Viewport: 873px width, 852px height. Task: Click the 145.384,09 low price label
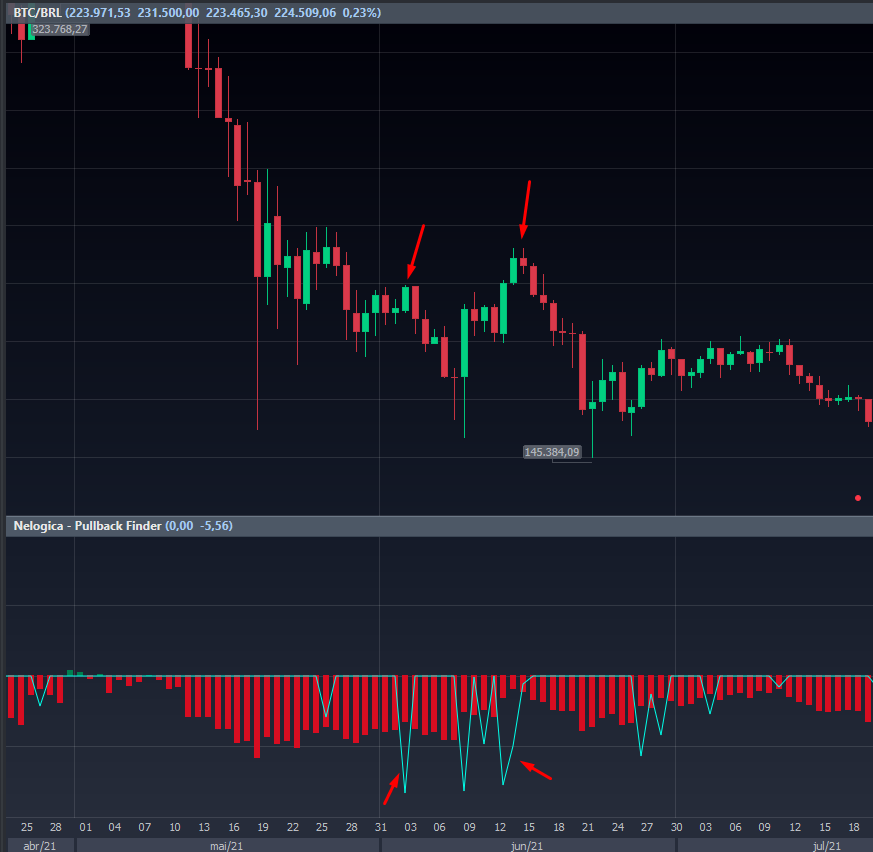[551, 452]
